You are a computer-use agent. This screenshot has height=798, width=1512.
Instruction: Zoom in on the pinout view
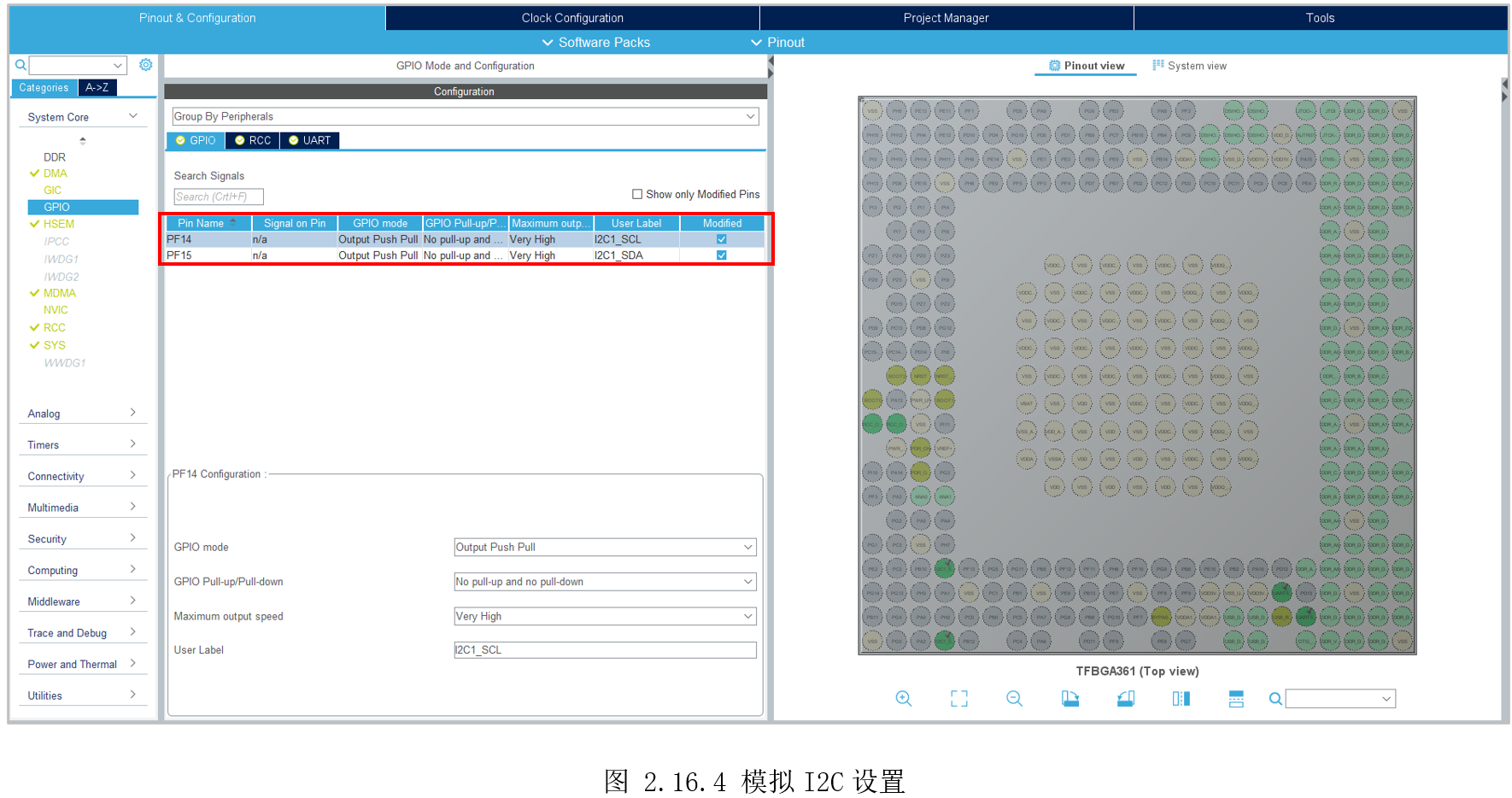click(x=903, y=698)
